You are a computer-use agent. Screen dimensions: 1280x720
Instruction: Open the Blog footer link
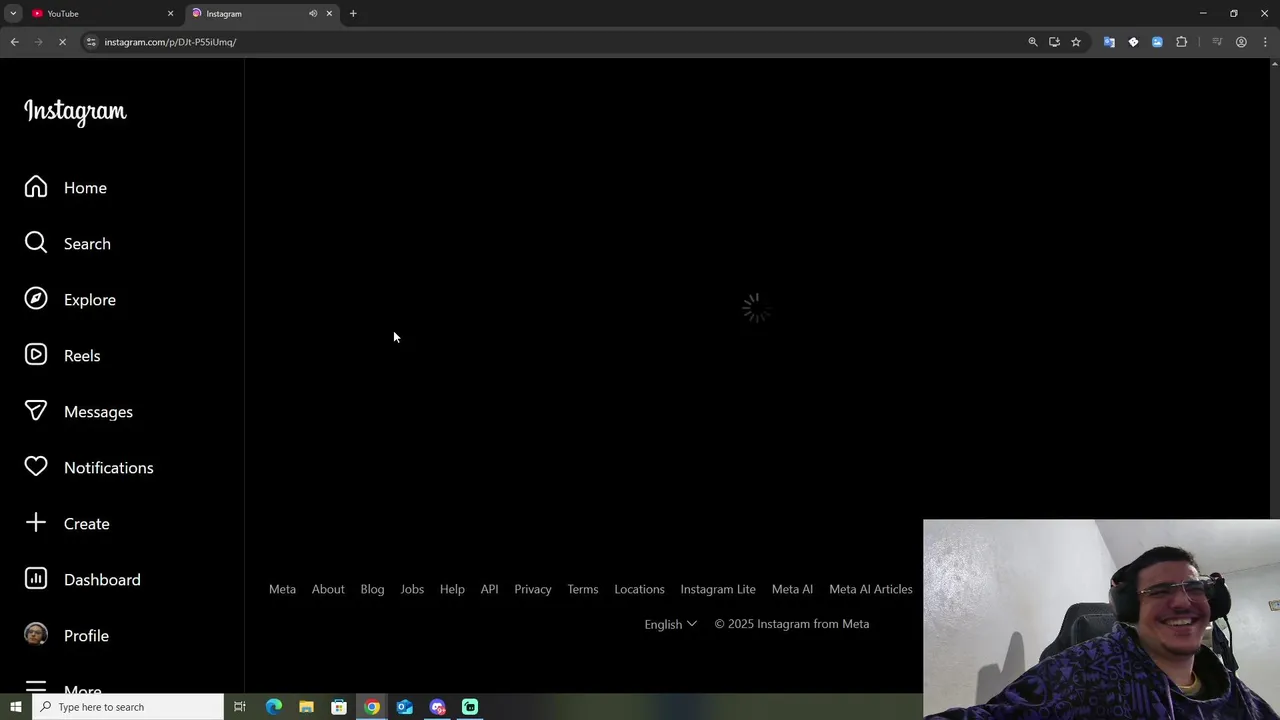[x=372, y=589]
